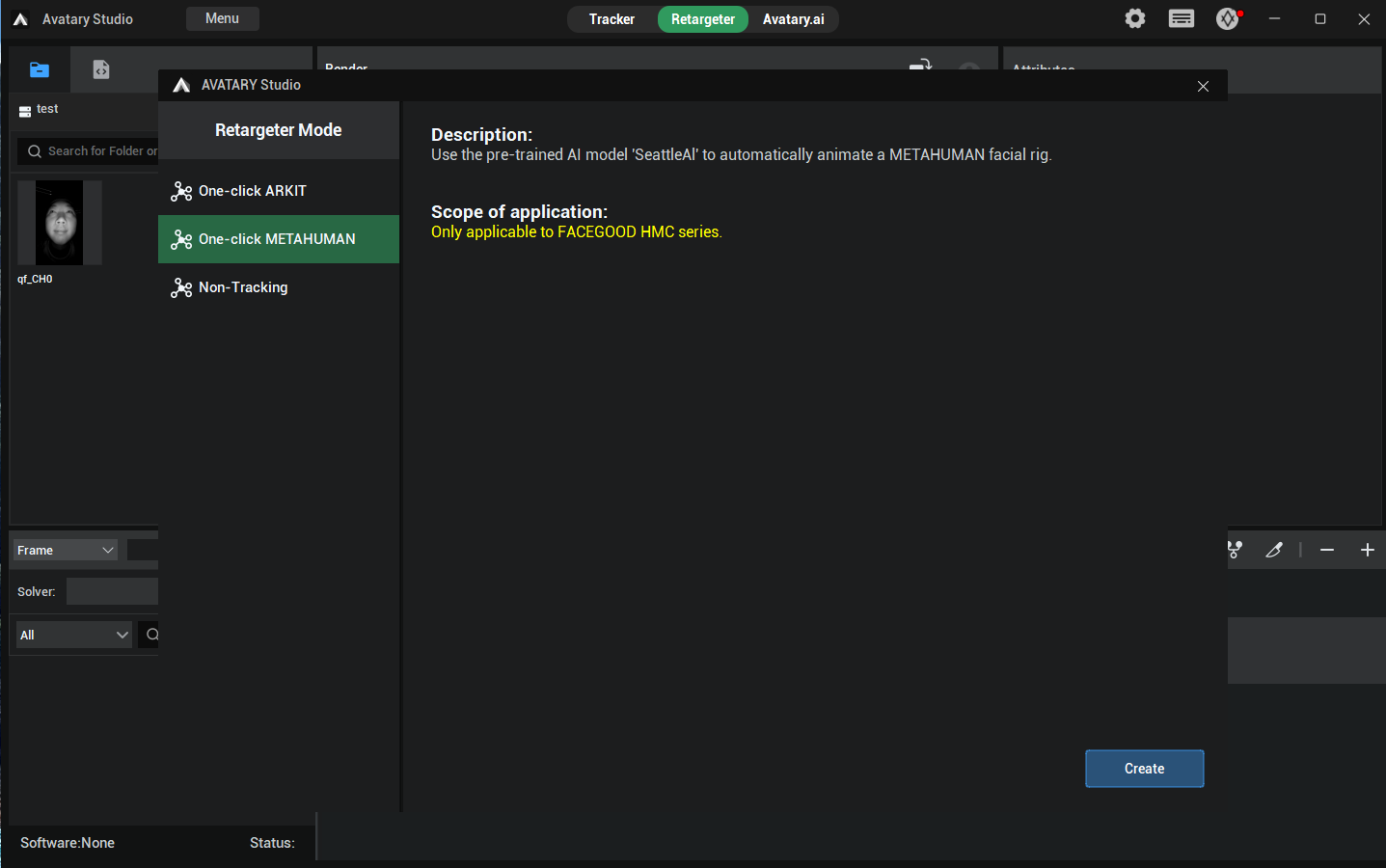Click the node graph icon near brush

click(1235, 550)
